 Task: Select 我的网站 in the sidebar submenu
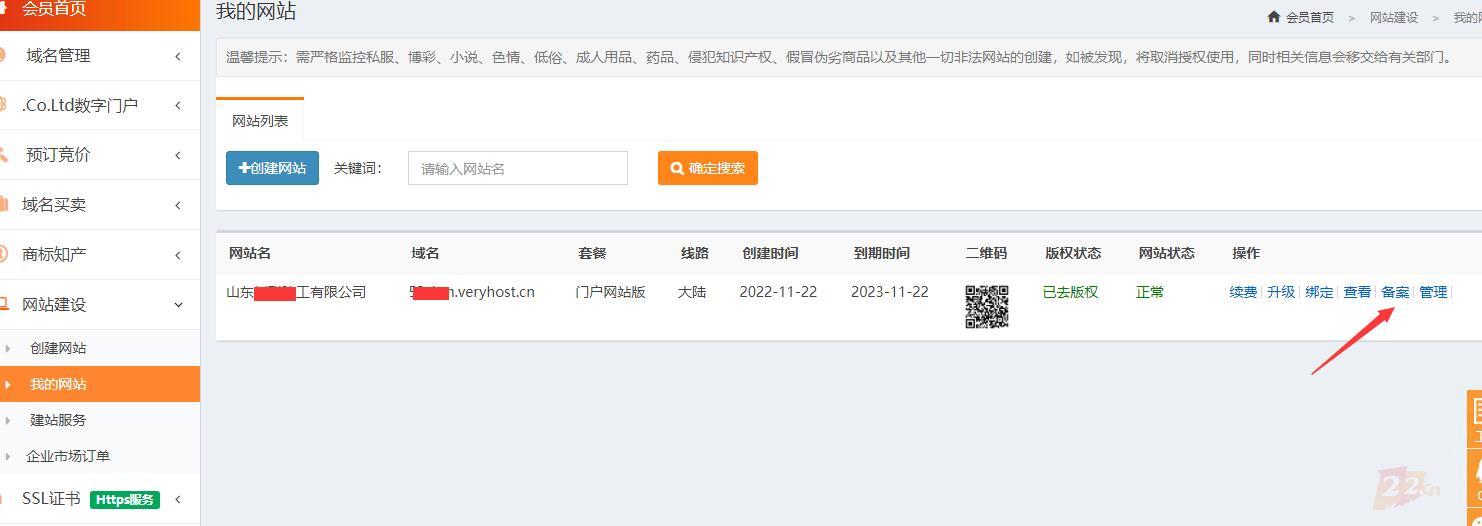tap(99, 384)
